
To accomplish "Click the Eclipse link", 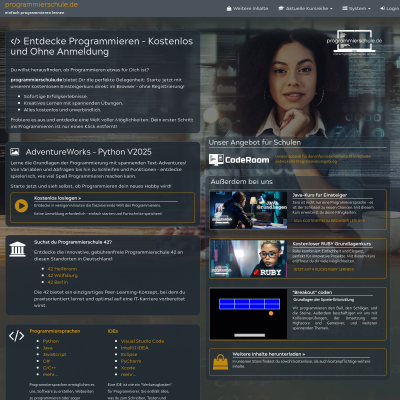I will [129, 354].
